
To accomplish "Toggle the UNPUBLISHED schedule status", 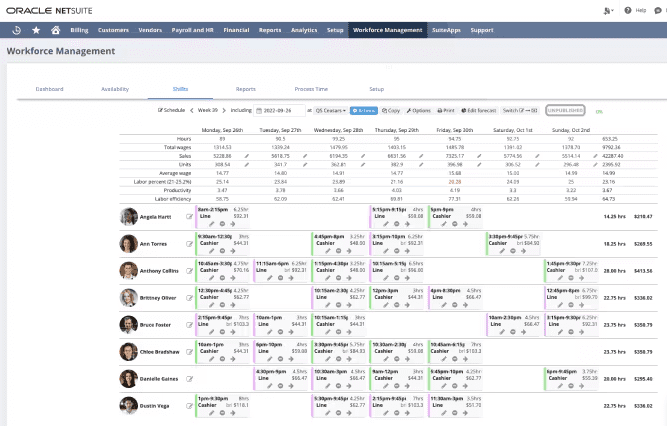I will click(565, 110).
